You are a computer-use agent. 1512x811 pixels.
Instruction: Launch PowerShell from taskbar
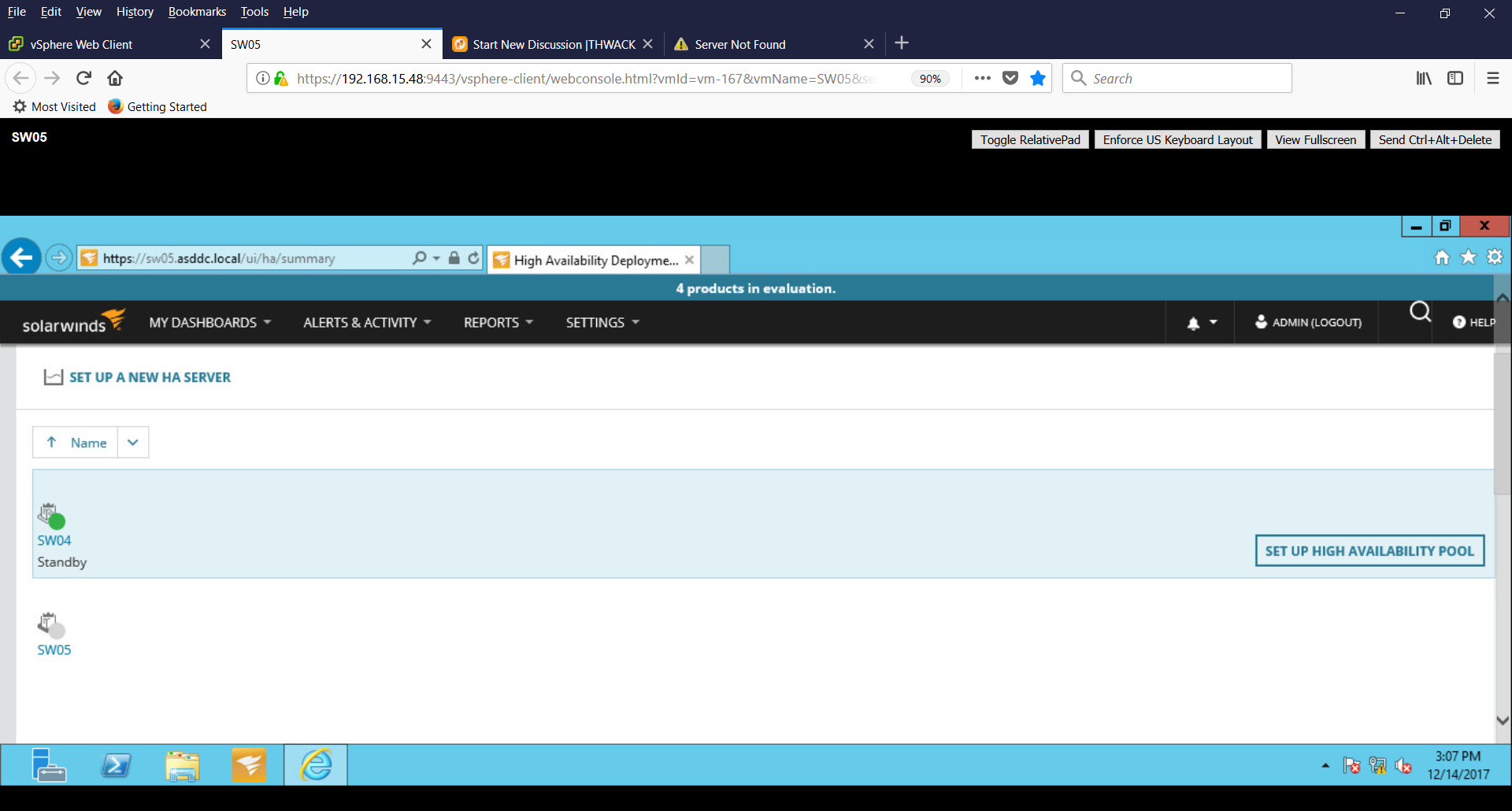coord(116,765)
